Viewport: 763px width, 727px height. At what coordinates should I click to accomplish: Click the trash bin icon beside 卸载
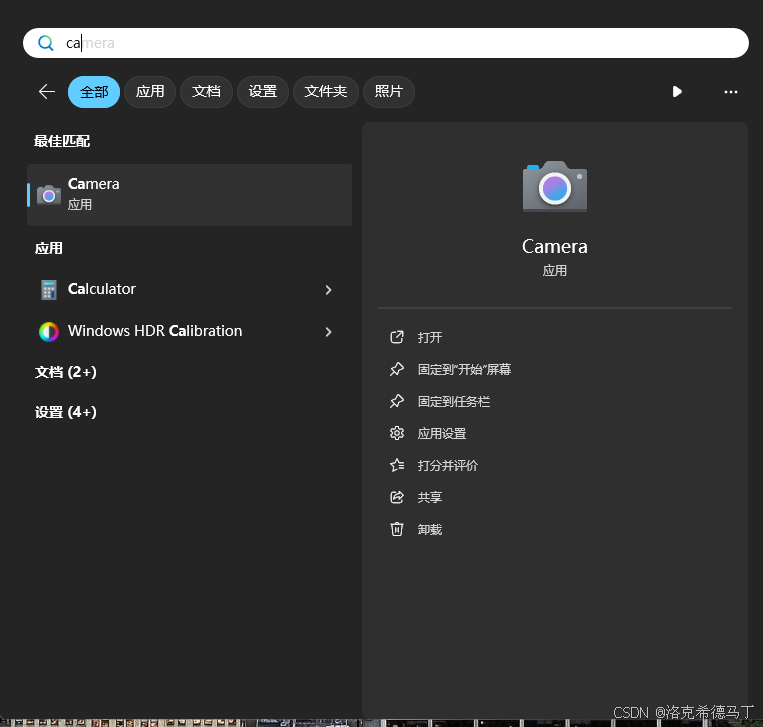397,529
